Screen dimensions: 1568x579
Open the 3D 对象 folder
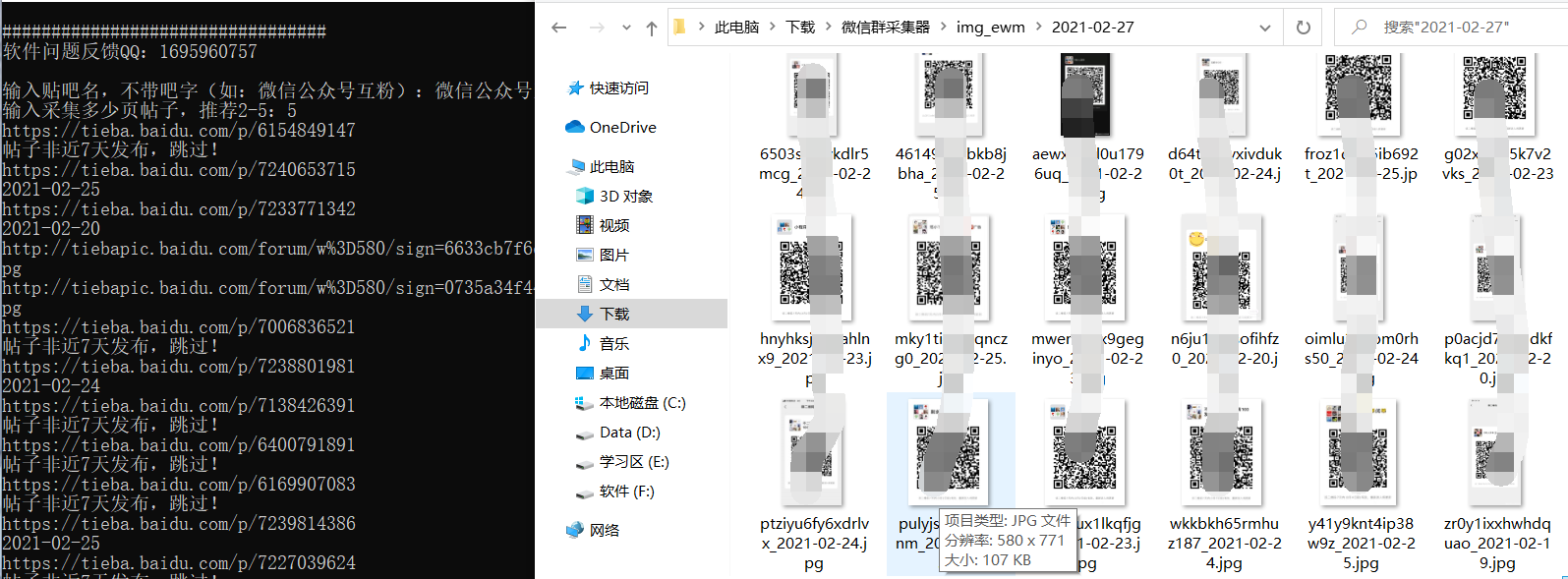[x=614, y=197]
